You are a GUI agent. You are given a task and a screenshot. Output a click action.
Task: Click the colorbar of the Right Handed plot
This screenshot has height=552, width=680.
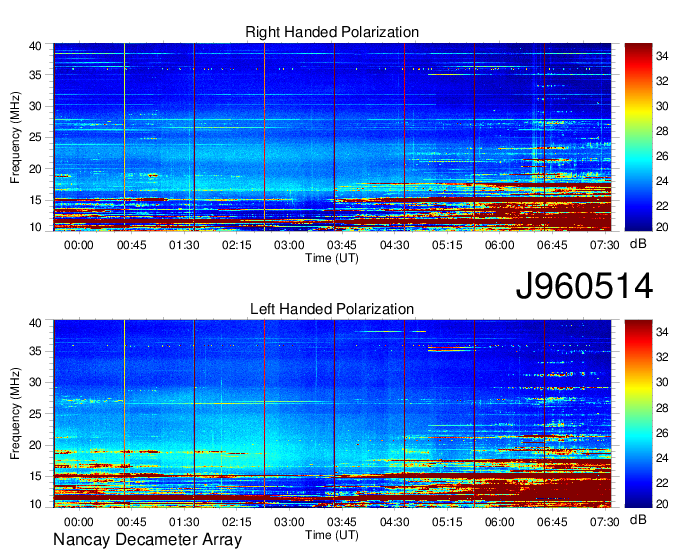click(638, 137)
